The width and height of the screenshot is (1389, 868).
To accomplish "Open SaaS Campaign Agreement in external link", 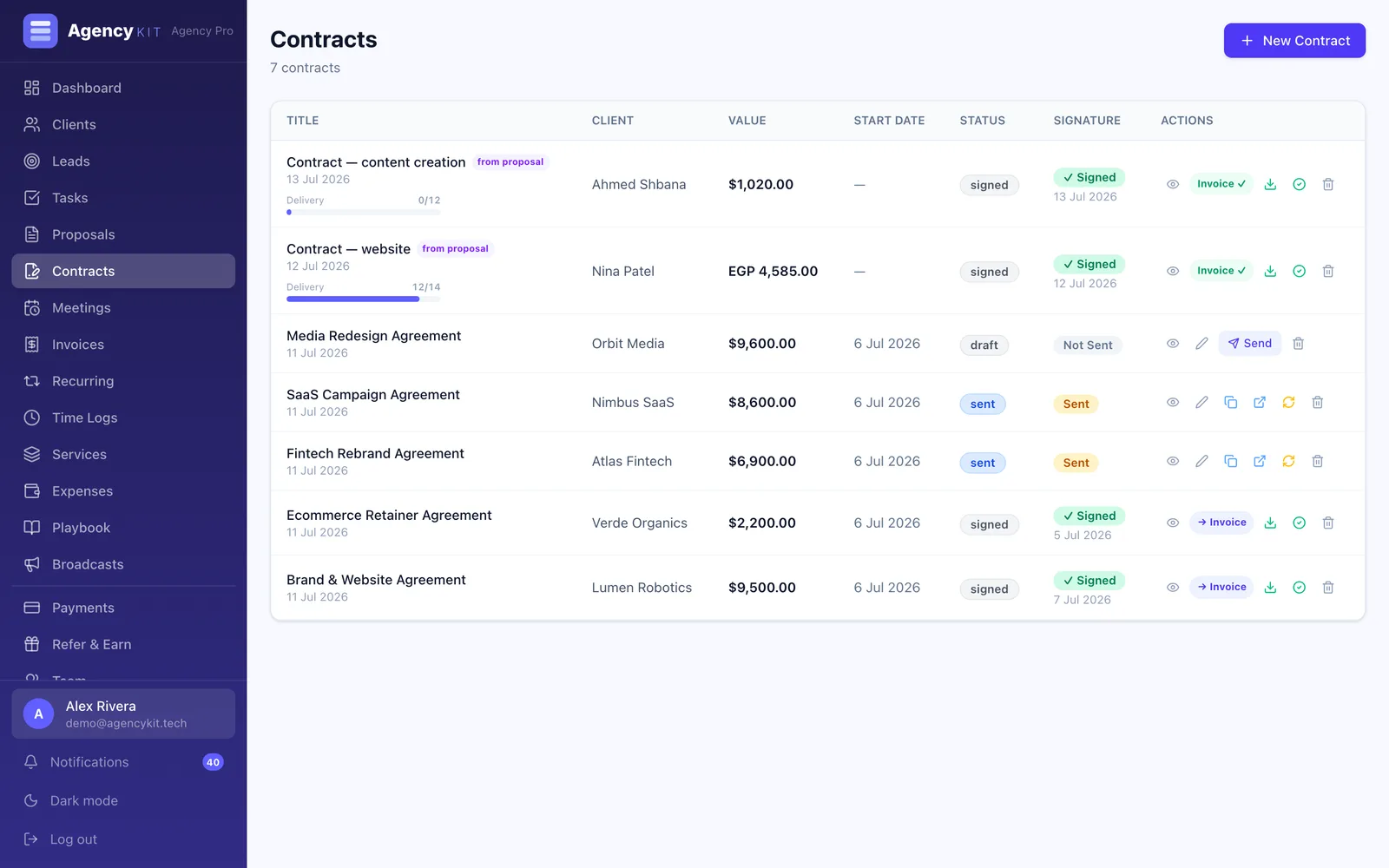I will pyautogui.click(x=1259, y=402).
